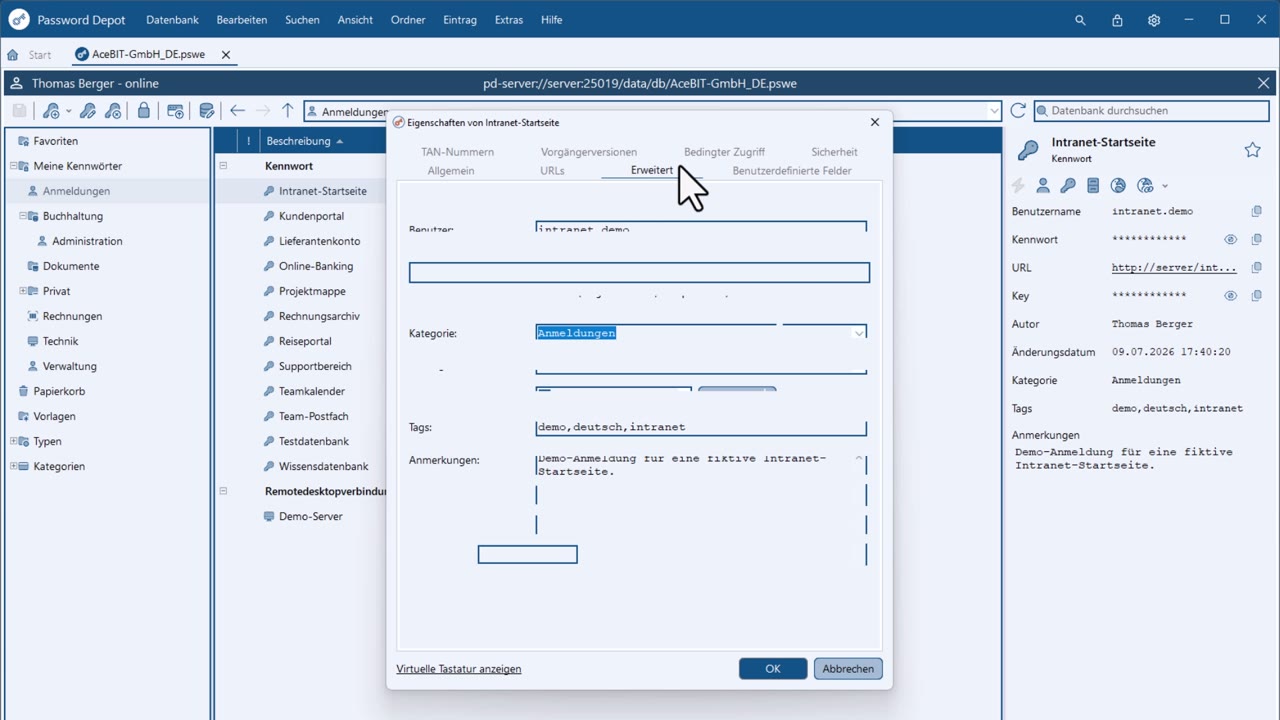Open the Ansicht menu

pyautogui.click(x=355, y=20)
